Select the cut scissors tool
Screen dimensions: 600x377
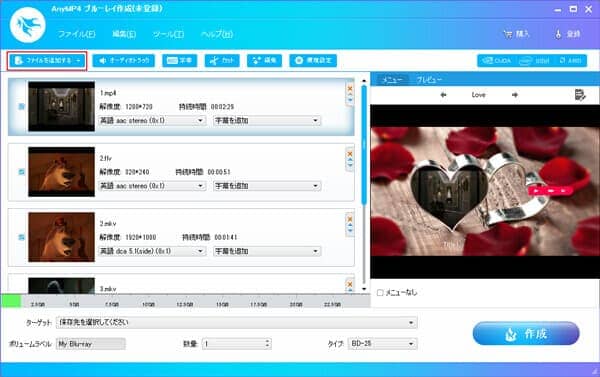point(222,60)
